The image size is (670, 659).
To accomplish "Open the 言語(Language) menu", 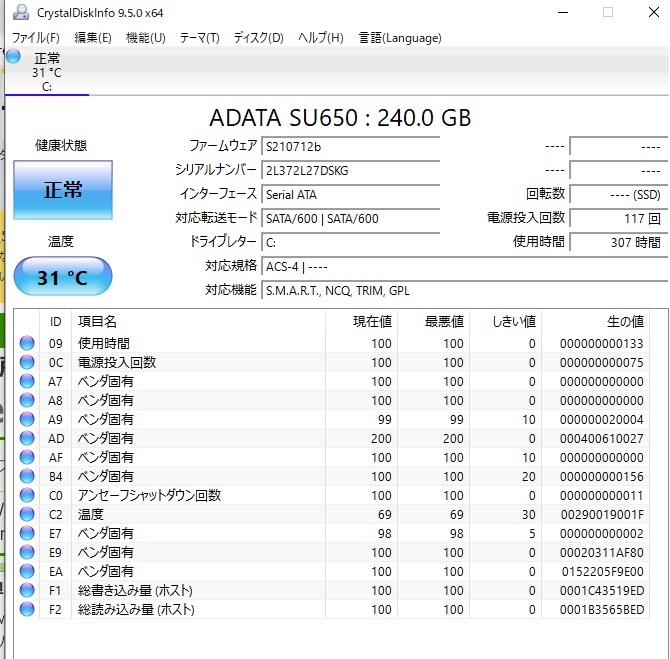I will (x=400, y=38).
